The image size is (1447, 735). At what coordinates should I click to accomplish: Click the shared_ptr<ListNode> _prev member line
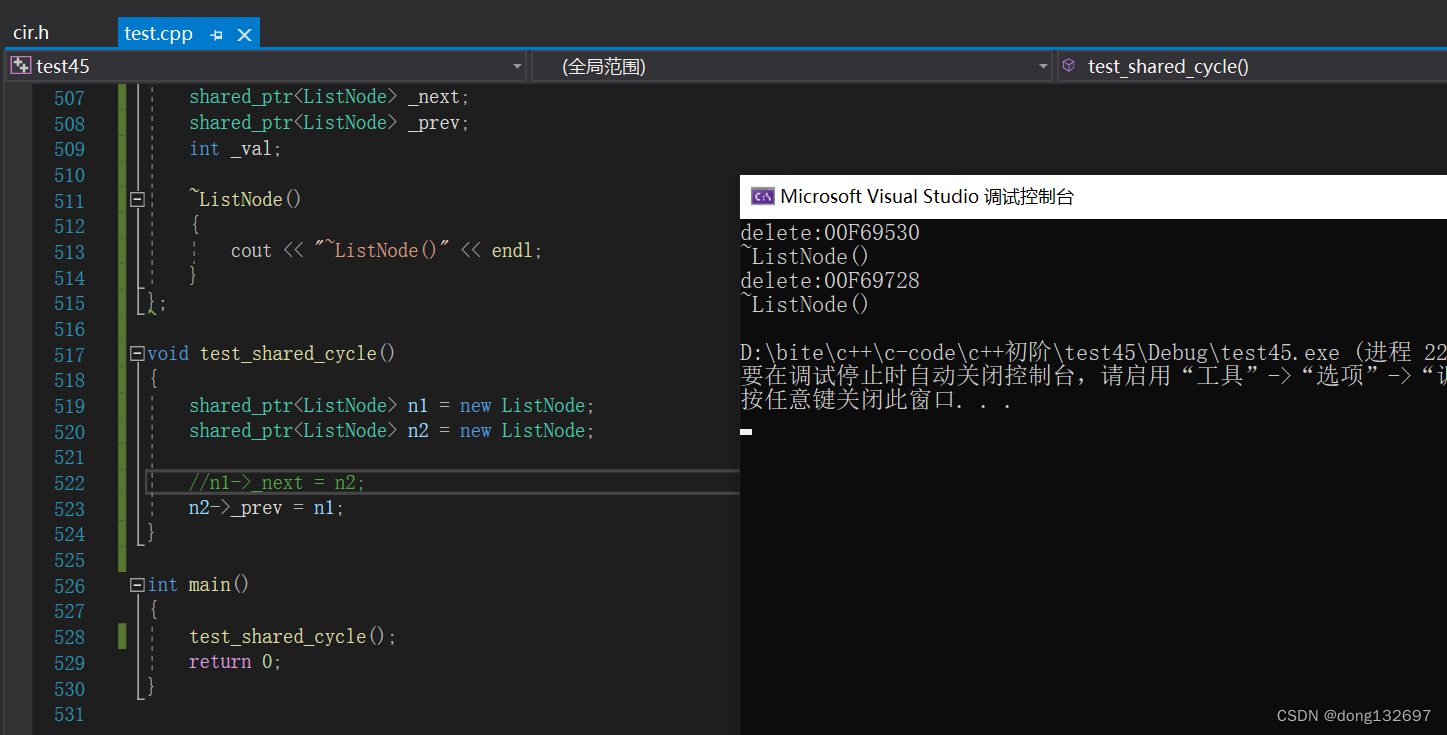click(x=329, y=123)
